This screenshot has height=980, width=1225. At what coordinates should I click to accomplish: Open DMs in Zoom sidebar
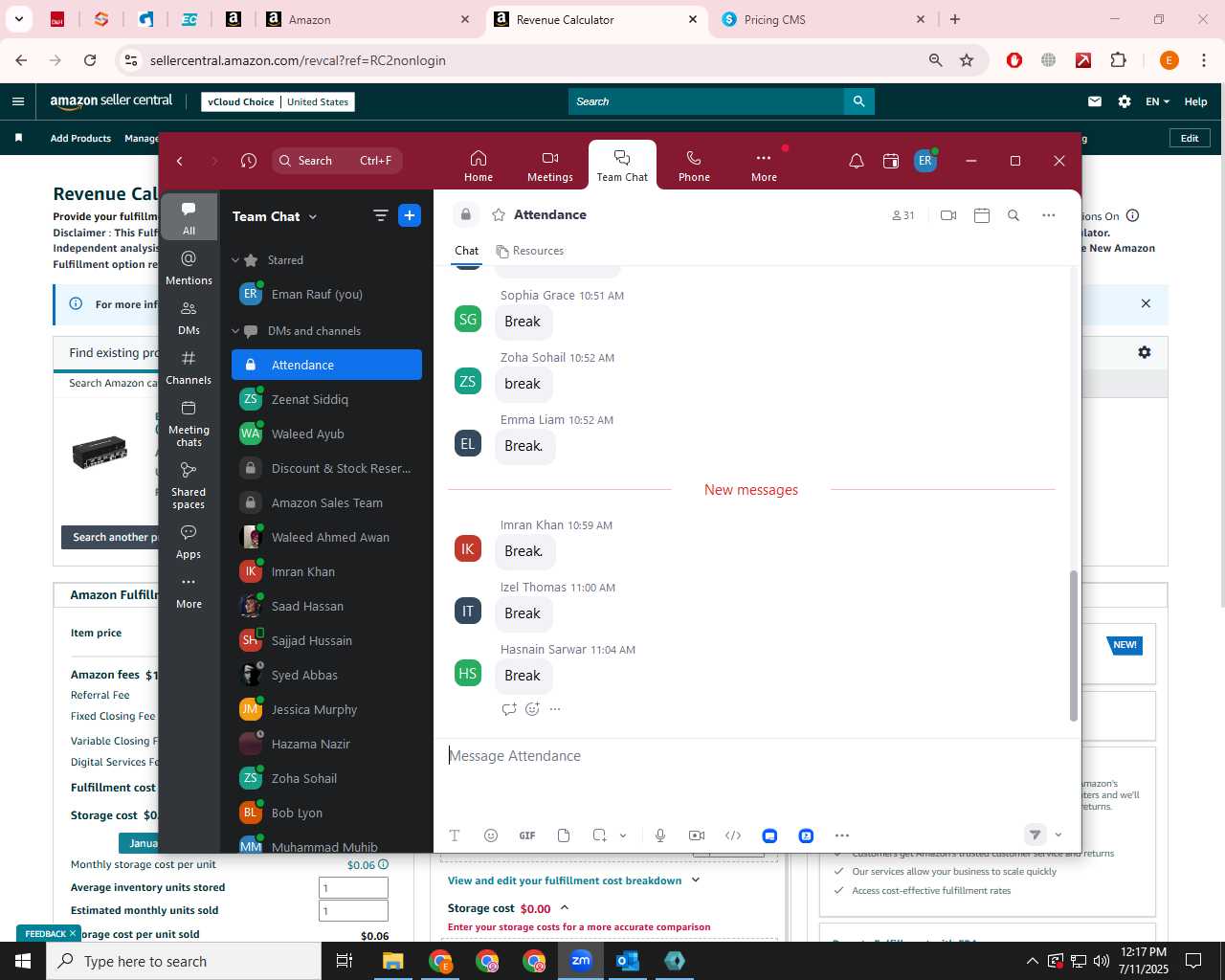pyautogui.click(x=189, y=318)
